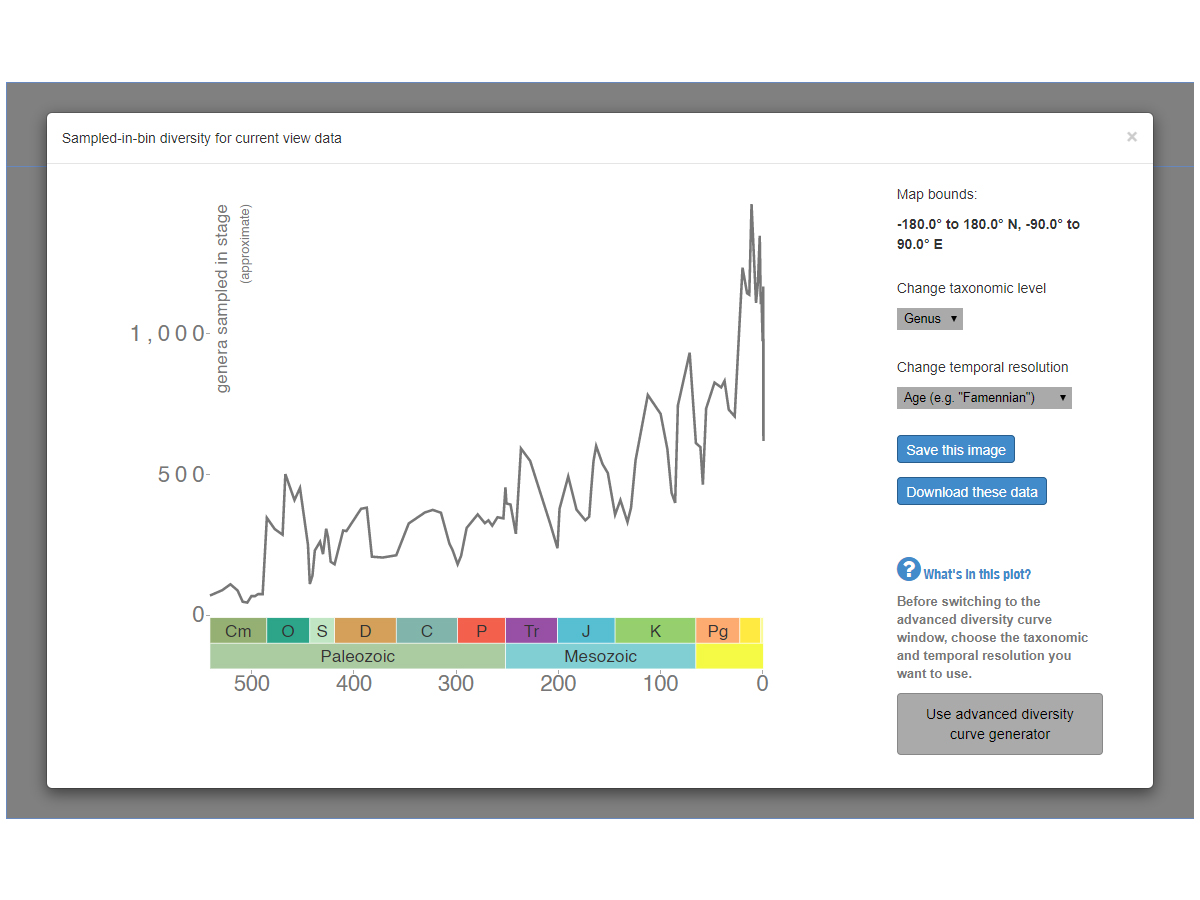Choose the D Devonian period block
This screenshot has height=900, width=1200.
coord(365,631)
